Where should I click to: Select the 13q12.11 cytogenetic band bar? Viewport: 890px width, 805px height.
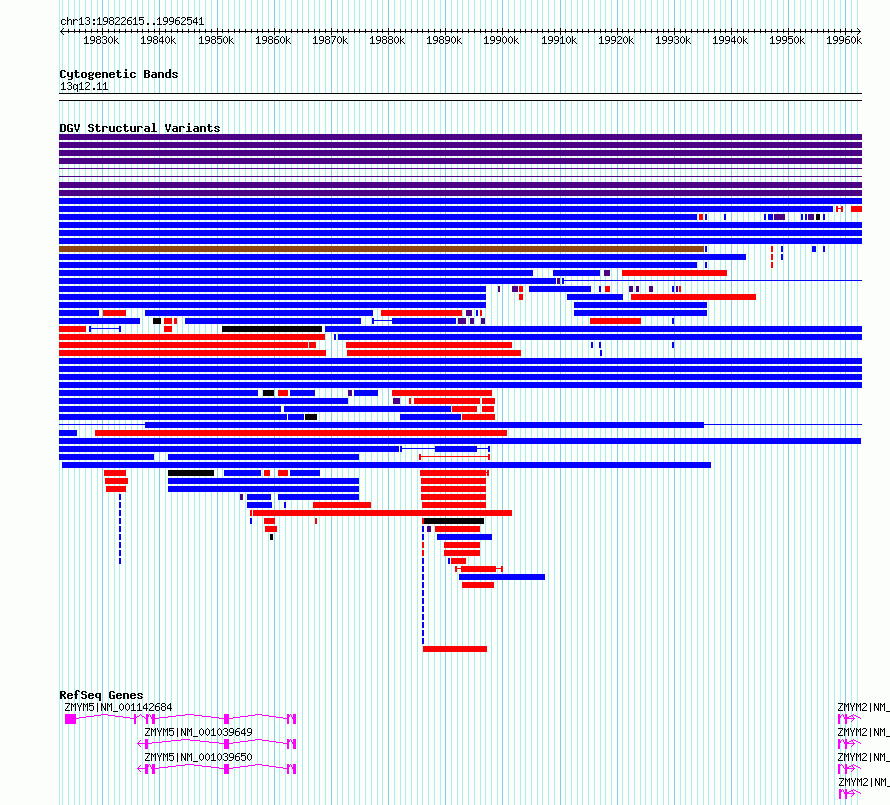click(x=460, y=97)
